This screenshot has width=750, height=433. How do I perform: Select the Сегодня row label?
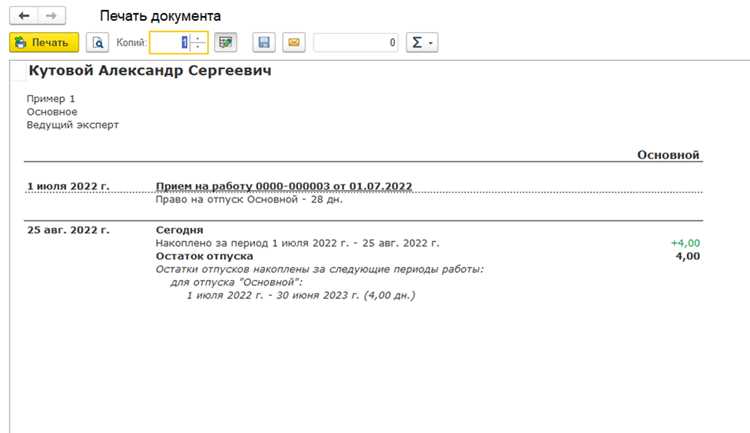179,230
